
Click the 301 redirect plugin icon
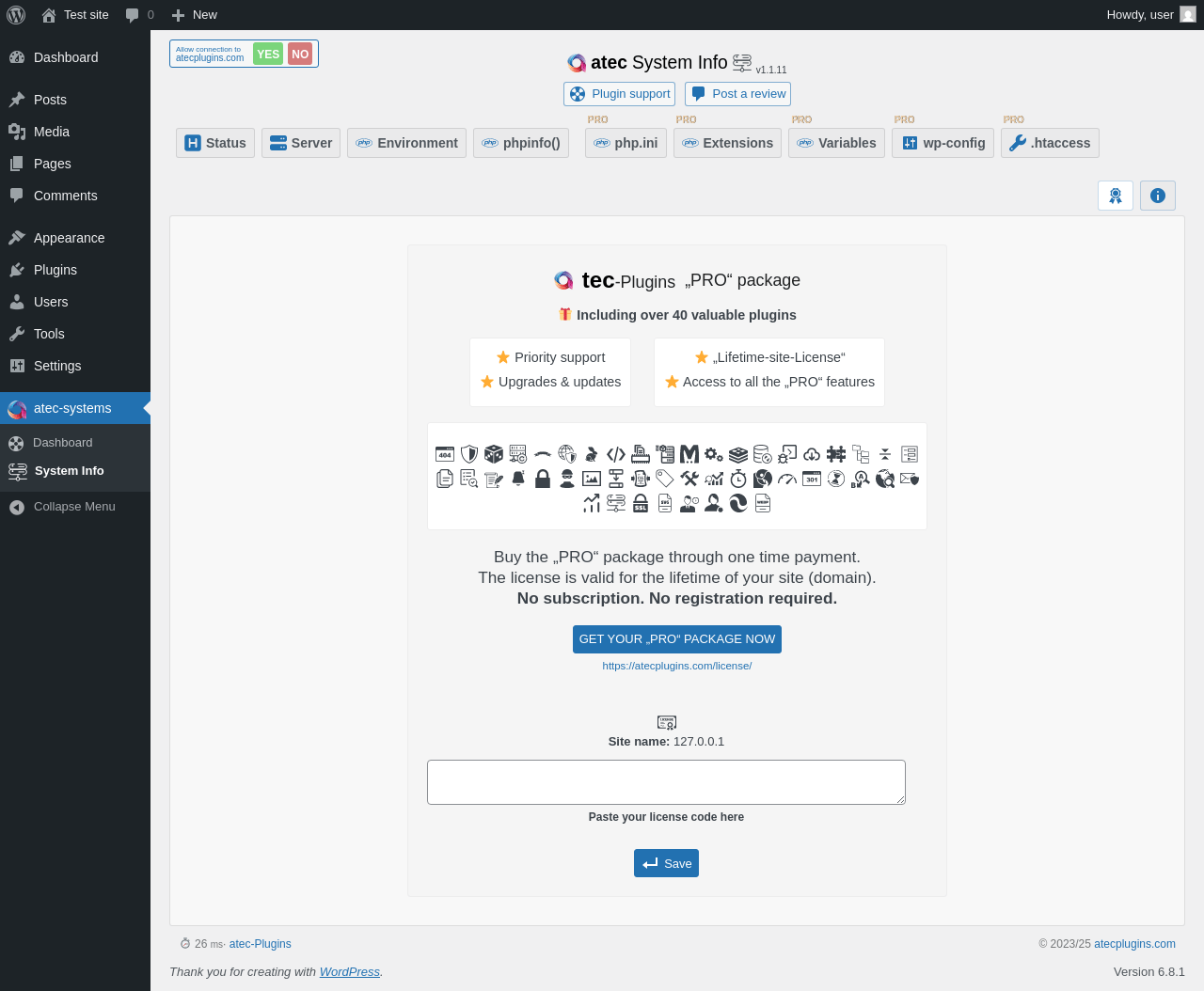tap(812, 479)
